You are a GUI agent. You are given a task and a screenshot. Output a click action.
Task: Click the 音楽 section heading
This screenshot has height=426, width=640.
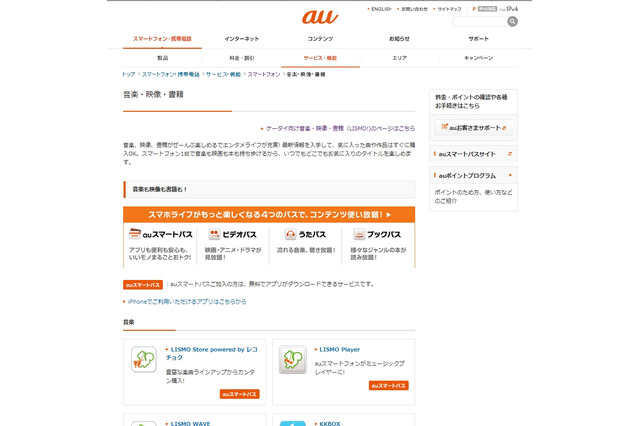pyautogui.click(x=129, y=322)
